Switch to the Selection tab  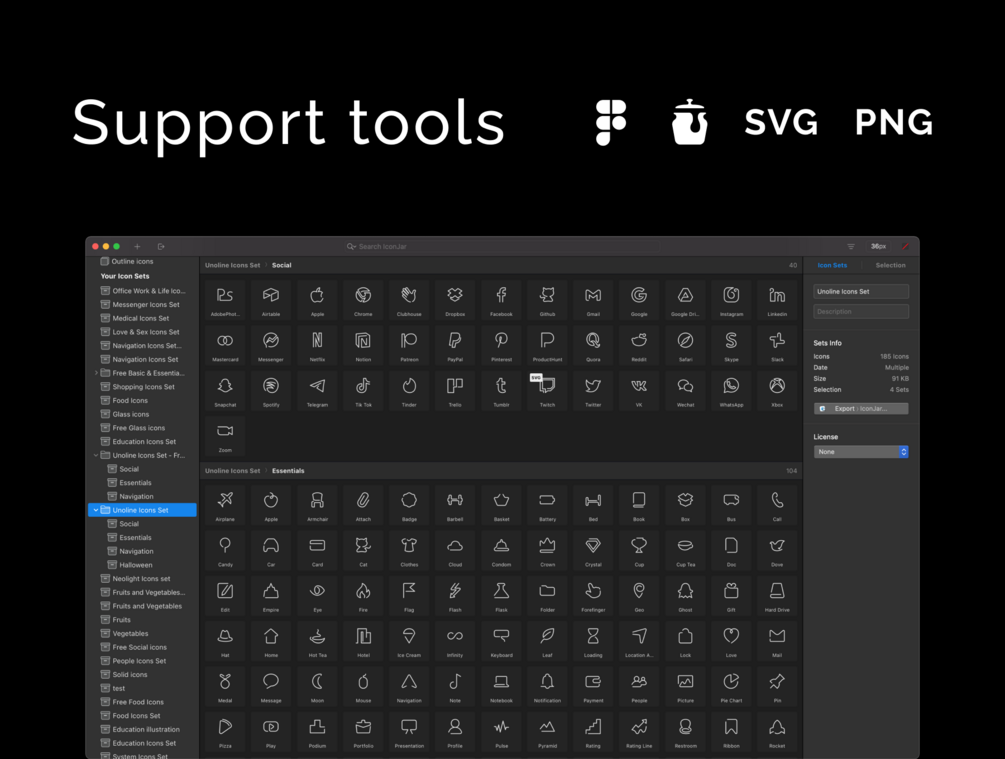coord(890,265)
